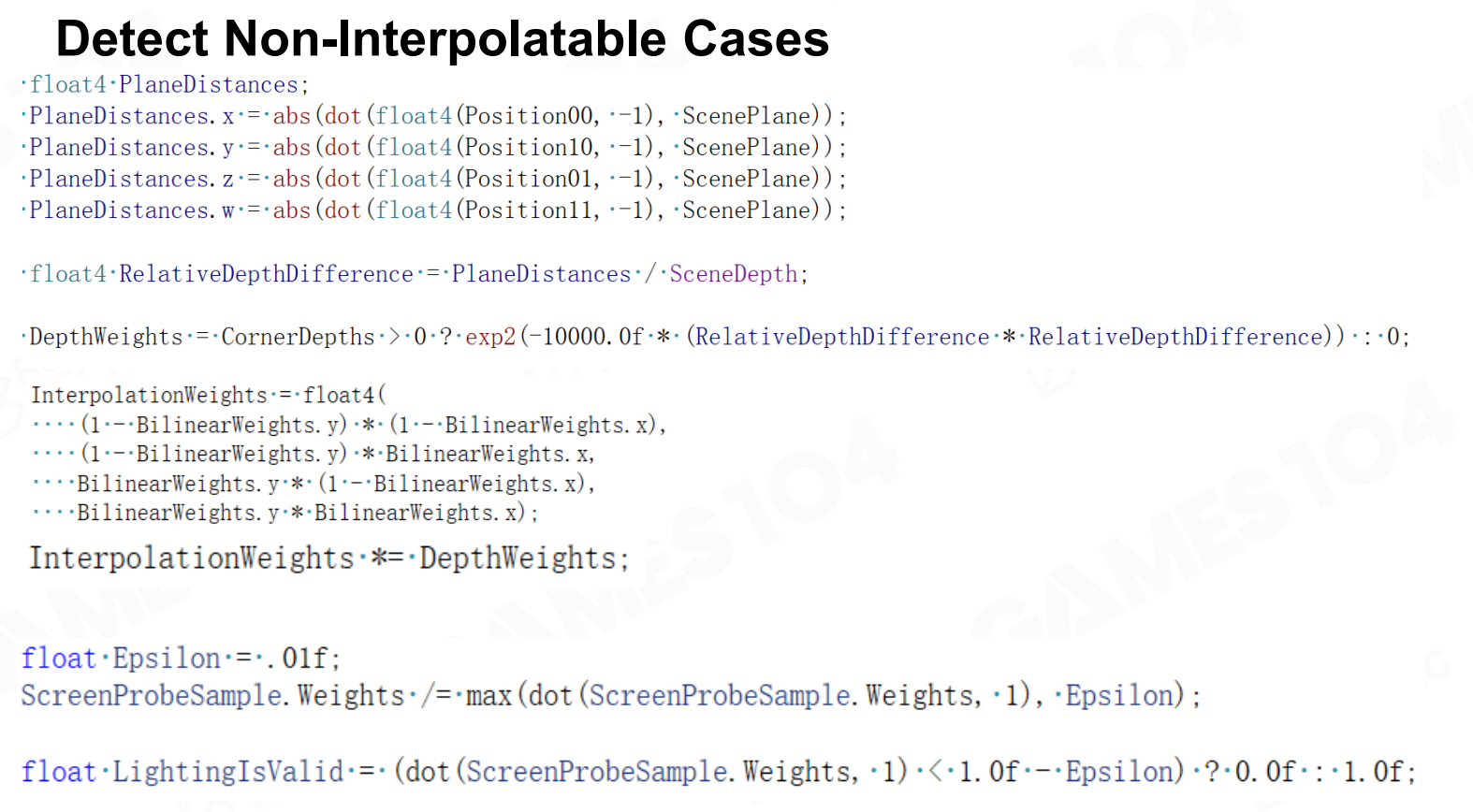Click the PlaneDistances.x assignment line

(x=436, y=116)
